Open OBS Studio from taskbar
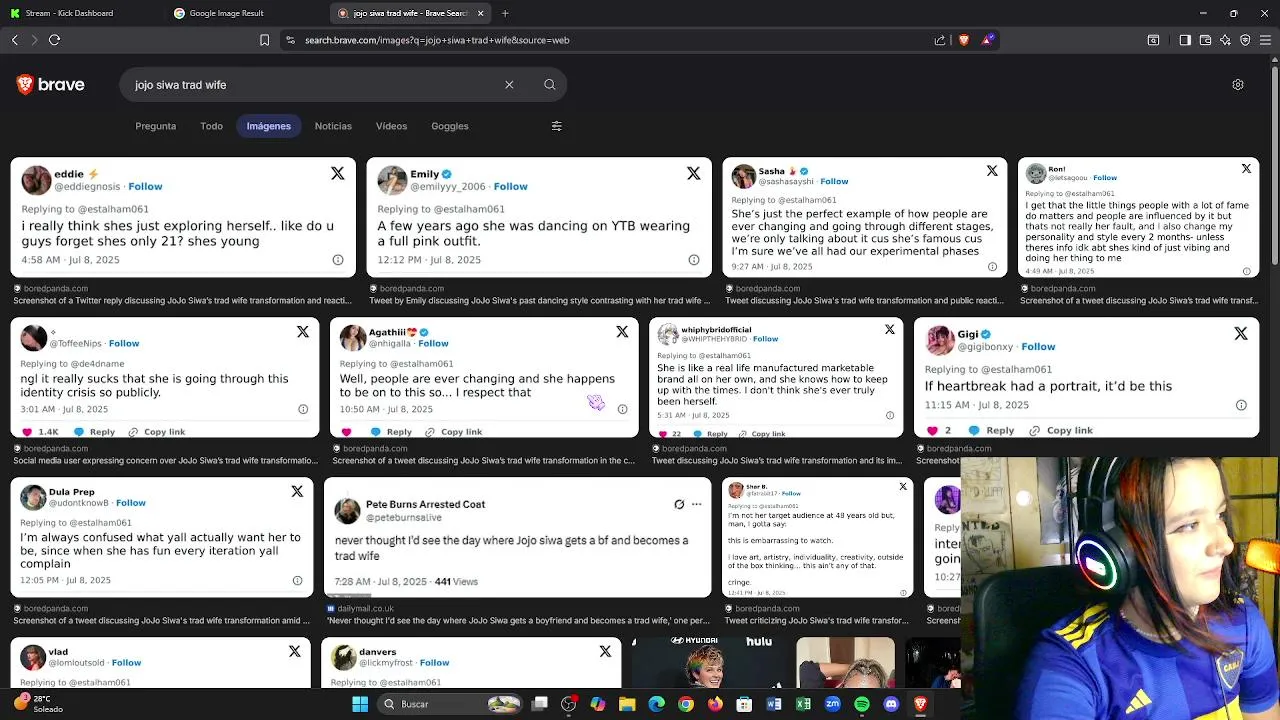This screenshot has width=1280, height=720. coord(568,704)
